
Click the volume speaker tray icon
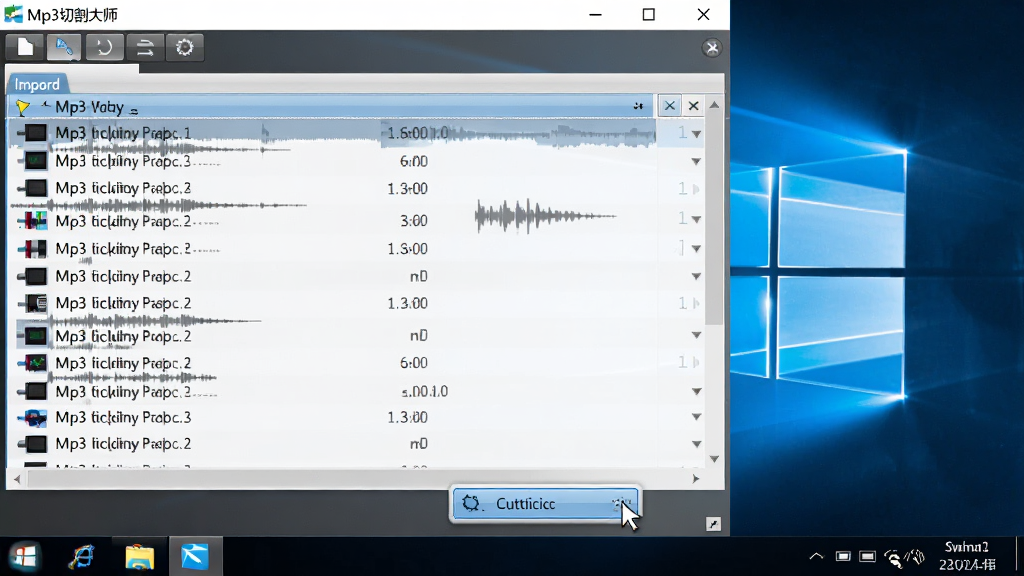(917, 556)
